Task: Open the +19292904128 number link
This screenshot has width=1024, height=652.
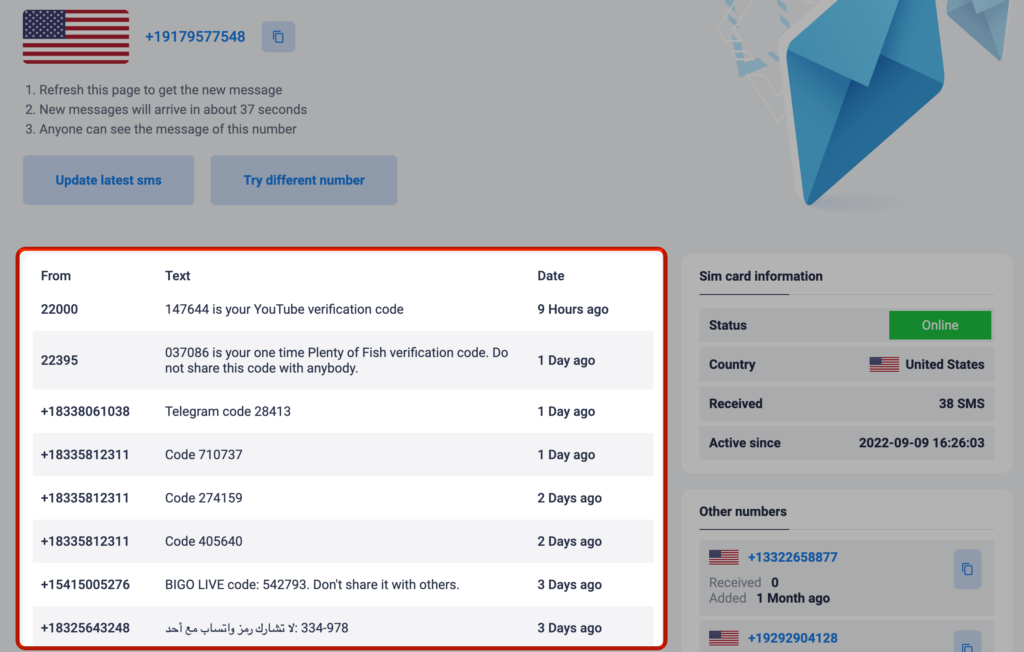Action: (792, 638)
